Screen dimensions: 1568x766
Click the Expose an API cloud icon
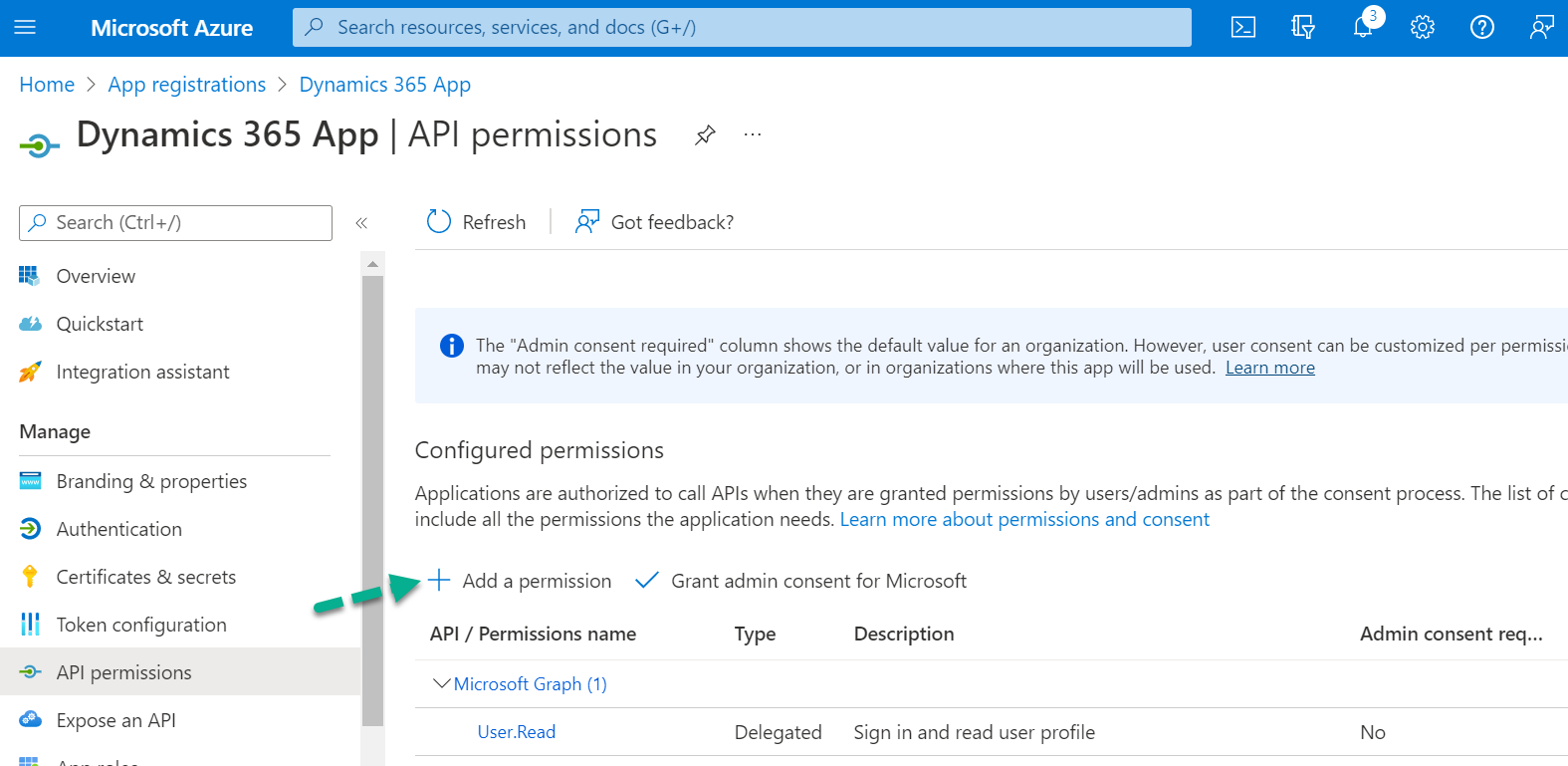coord(30,719)
